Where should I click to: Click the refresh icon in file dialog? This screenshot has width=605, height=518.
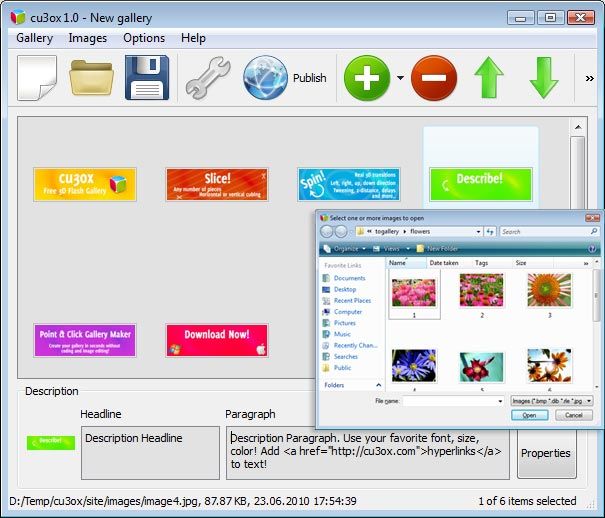[x=490, y=232]
